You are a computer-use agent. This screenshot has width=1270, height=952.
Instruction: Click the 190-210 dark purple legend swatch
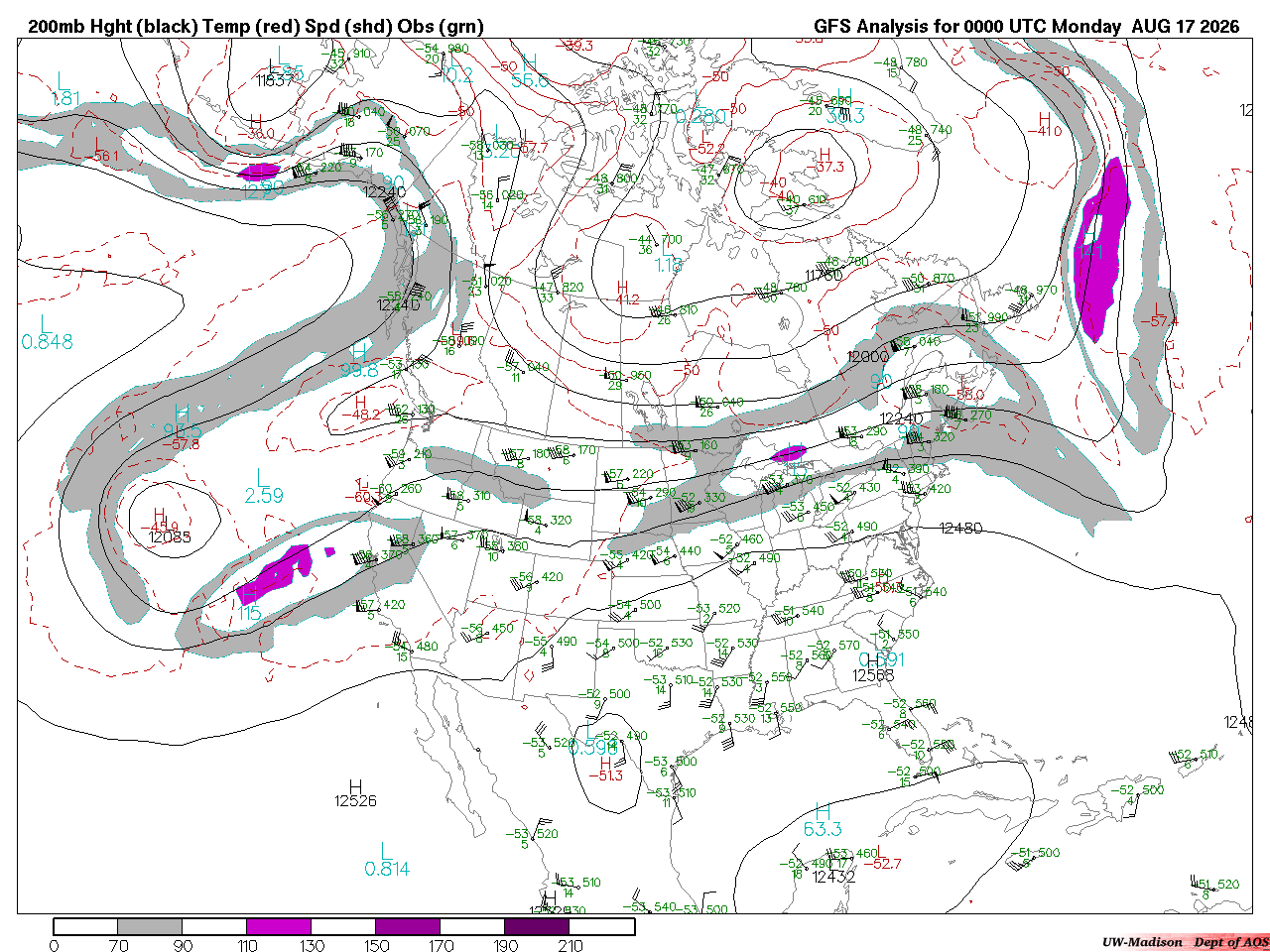pyautogui.click(x=537, y=926)
